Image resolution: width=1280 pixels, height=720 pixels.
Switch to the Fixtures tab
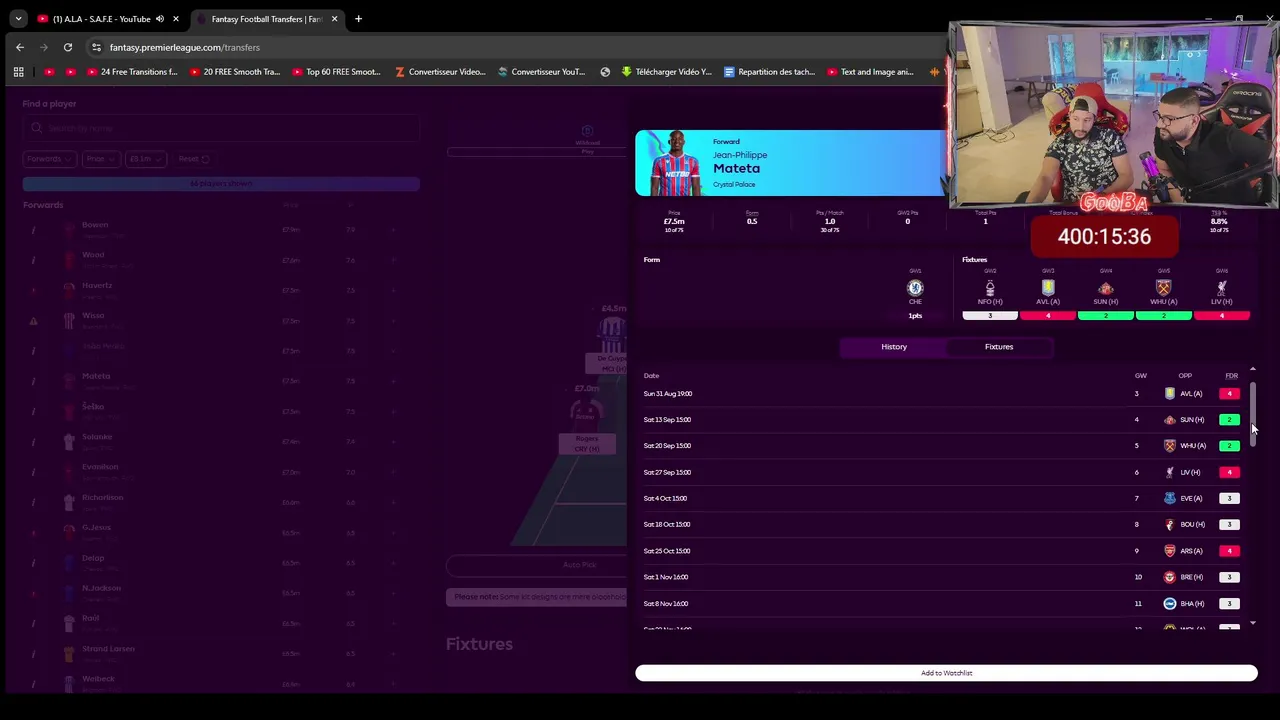999,347
